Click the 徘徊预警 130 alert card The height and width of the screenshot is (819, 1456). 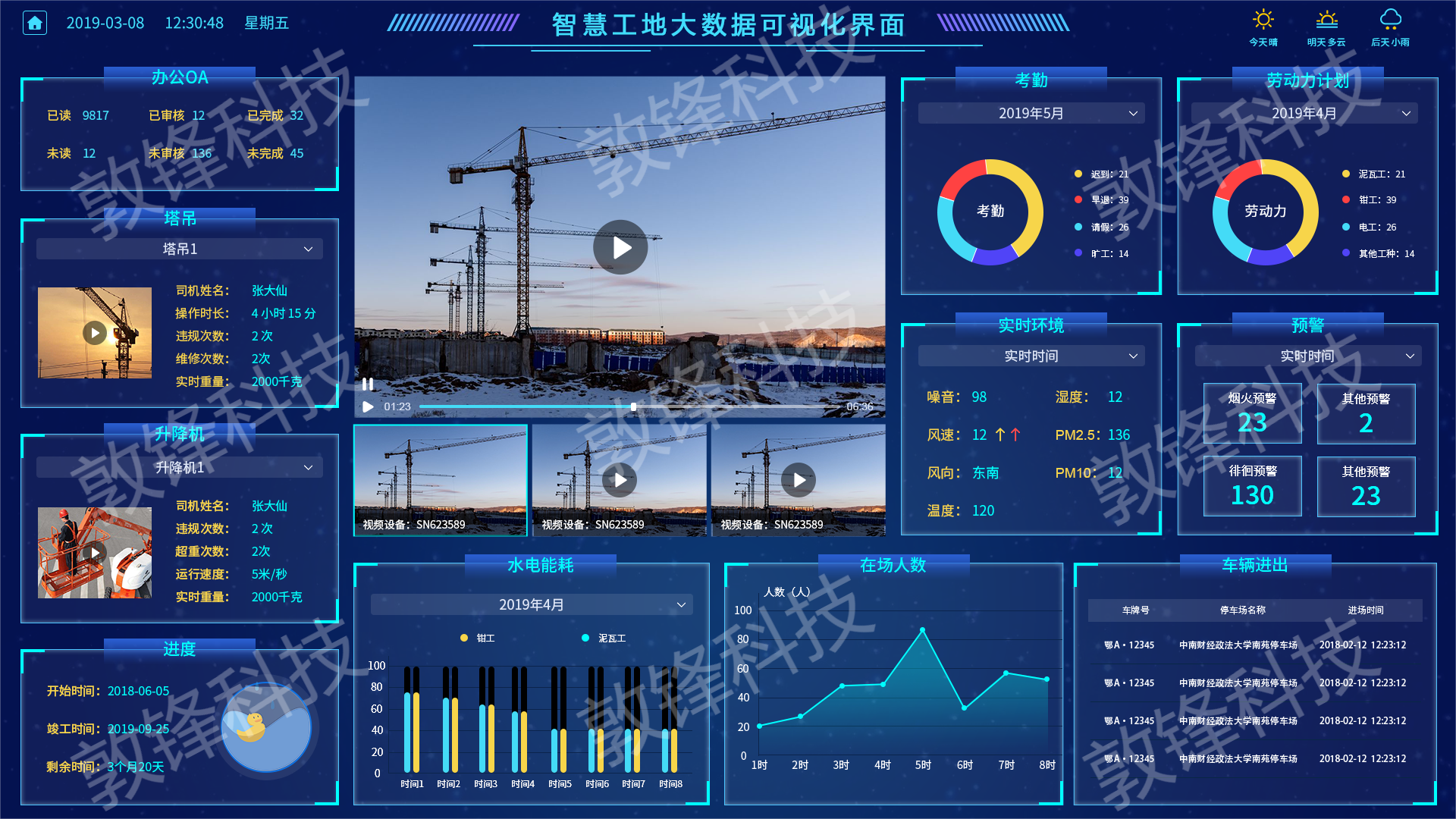pos(1252,486)
